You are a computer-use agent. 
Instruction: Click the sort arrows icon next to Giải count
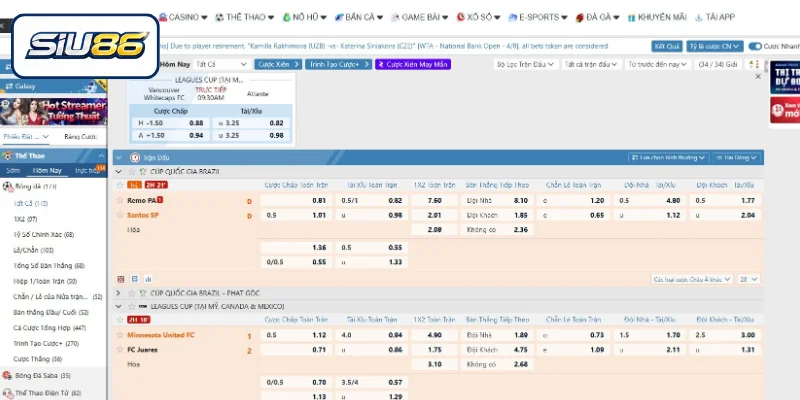[x=753, y=64]
